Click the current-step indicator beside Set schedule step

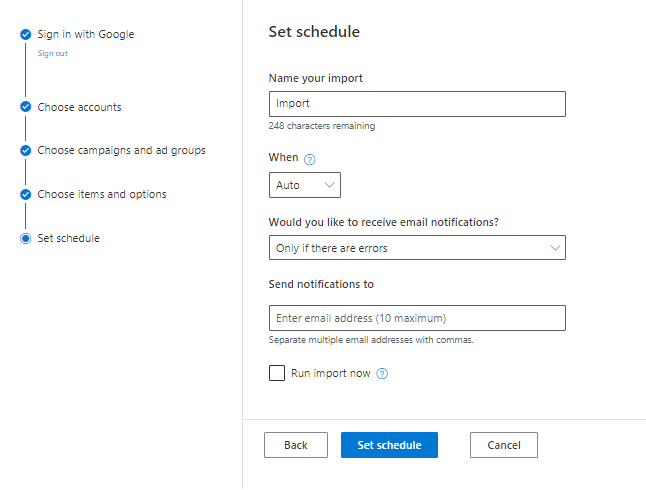(x=25, y=238)
